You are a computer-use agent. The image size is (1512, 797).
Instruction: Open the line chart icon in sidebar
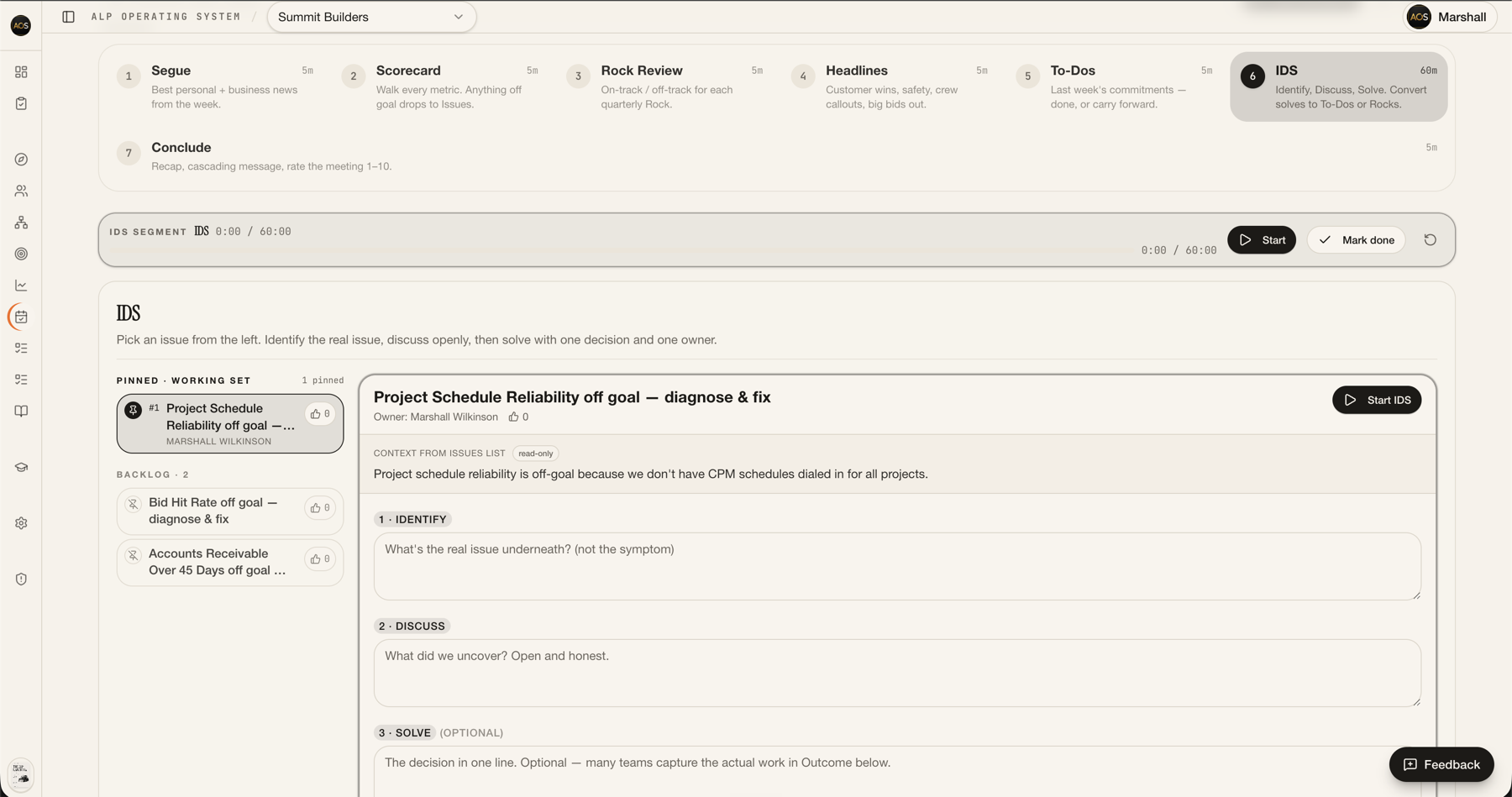point(21,286)
